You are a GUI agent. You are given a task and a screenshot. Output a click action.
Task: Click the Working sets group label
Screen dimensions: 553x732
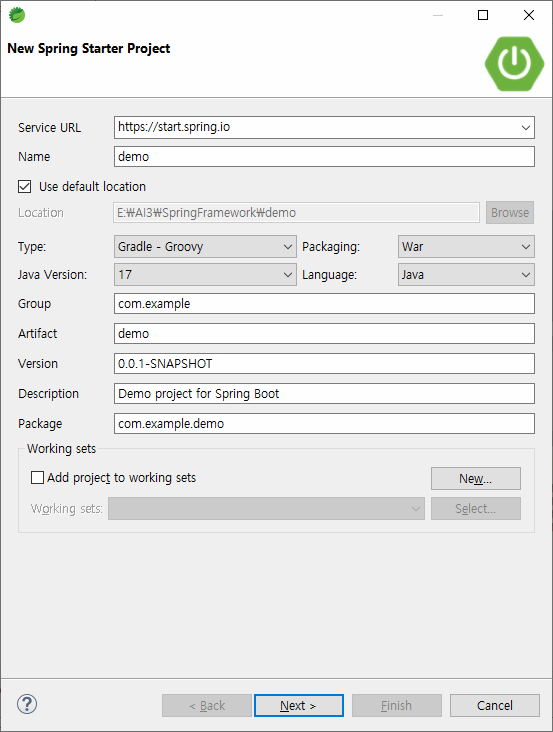[x=62, y=449]
